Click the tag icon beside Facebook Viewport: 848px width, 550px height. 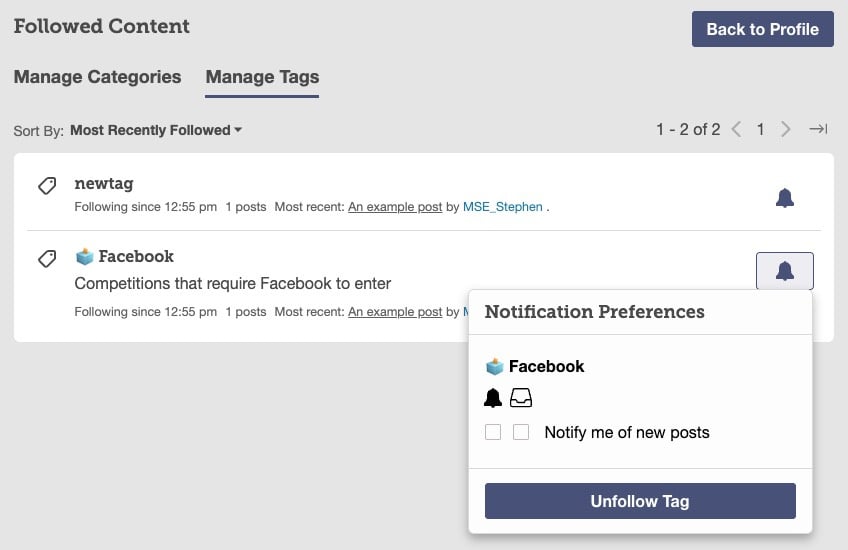(x=46, y=259)
